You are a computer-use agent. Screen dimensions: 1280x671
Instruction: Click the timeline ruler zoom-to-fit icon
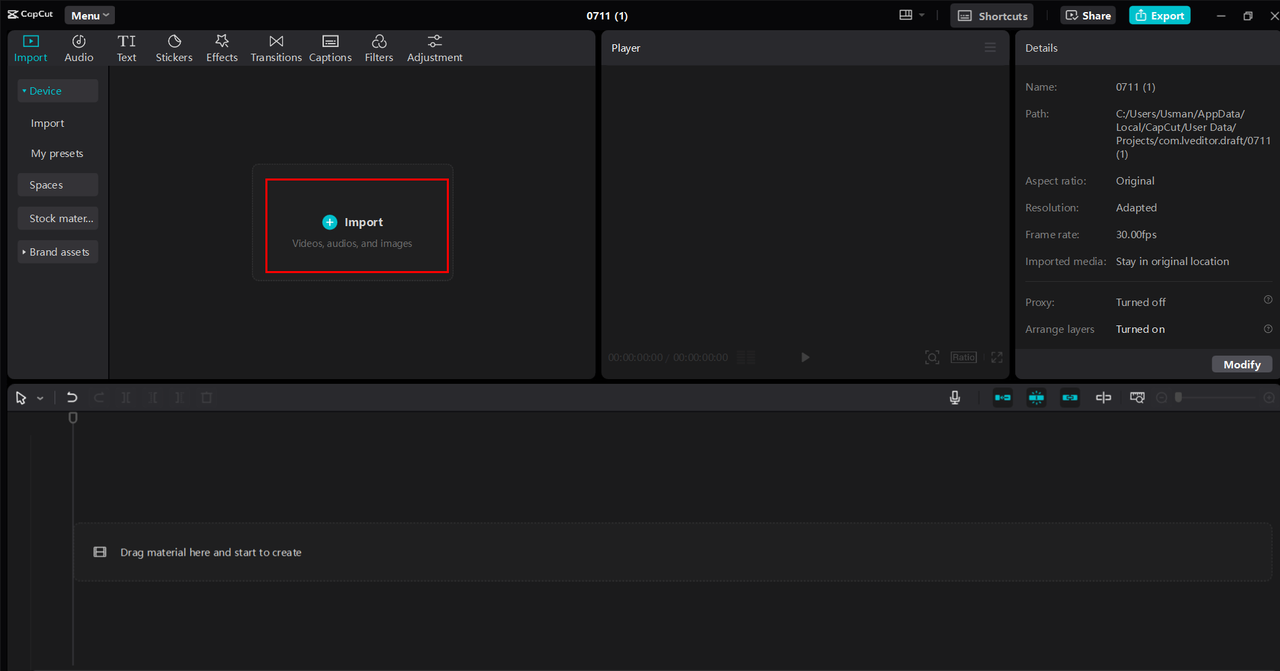point(1137,397)
